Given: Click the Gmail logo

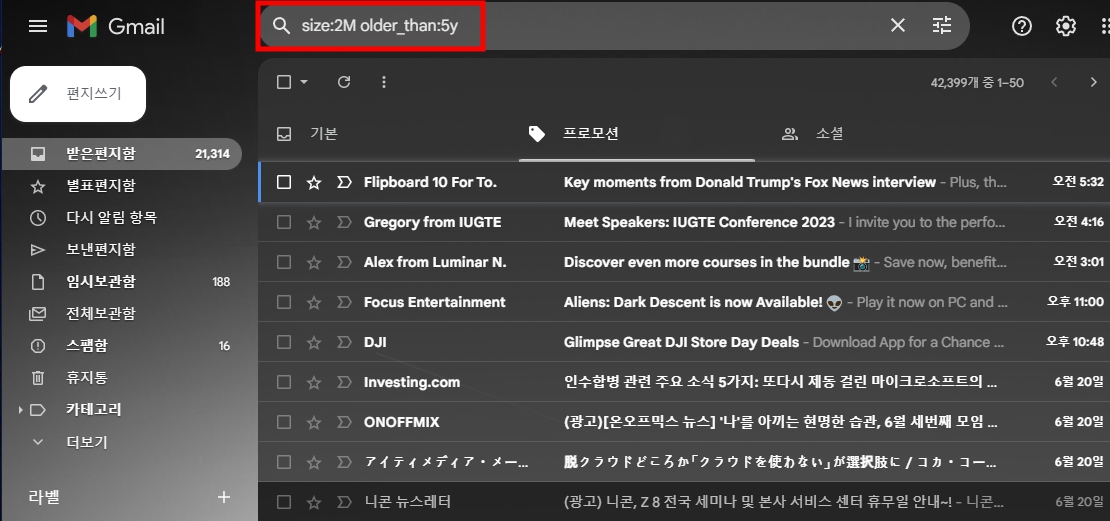Looking at the screenshot, I should tap(115, 27).
